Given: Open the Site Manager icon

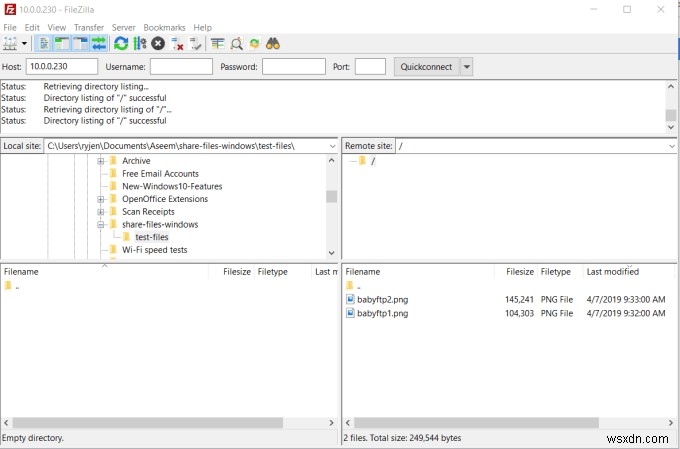Looking at the screenshot, I should coord(10,44).
